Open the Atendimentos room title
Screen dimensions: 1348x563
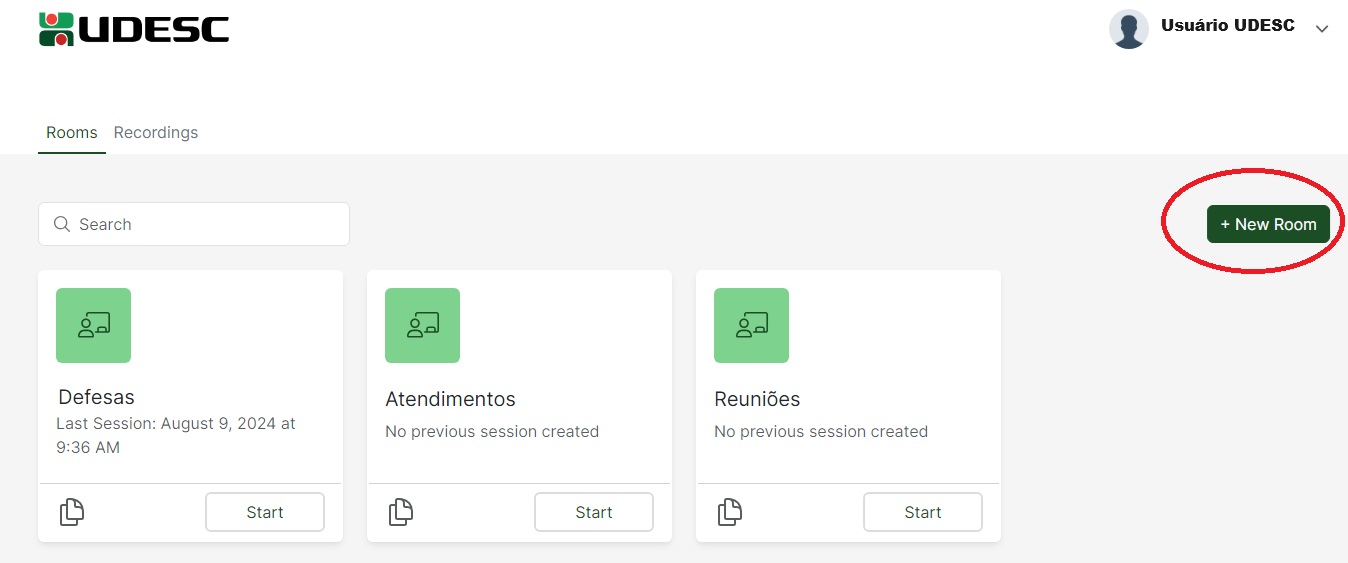(450, 399)
